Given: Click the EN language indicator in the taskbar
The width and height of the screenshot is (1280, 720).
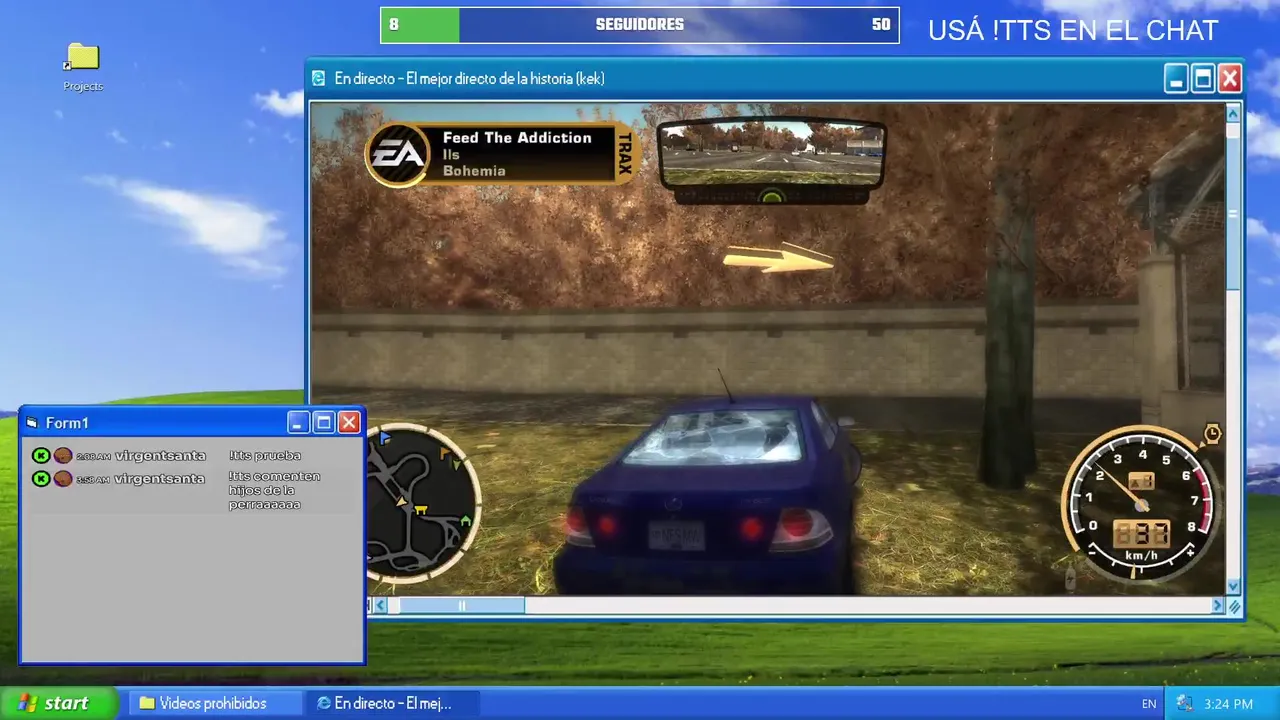Looking at the screenshot, I should point(1149,704).
